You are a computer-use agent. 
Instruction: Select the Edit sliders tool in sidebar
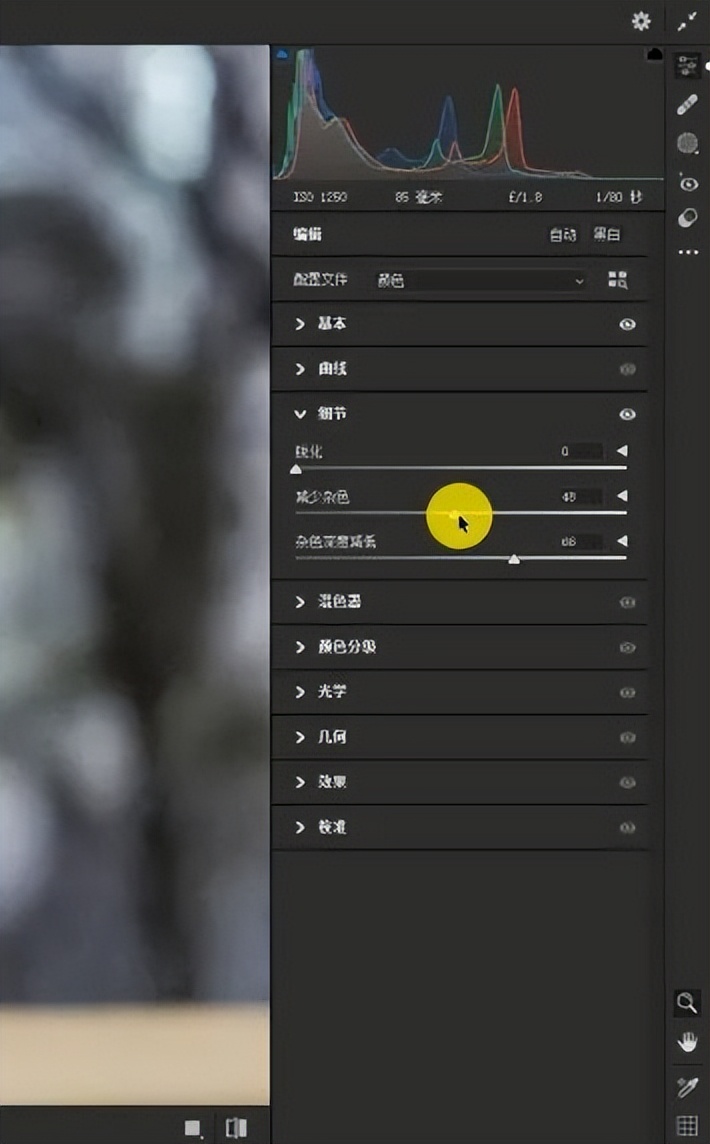tap(687, 65)
